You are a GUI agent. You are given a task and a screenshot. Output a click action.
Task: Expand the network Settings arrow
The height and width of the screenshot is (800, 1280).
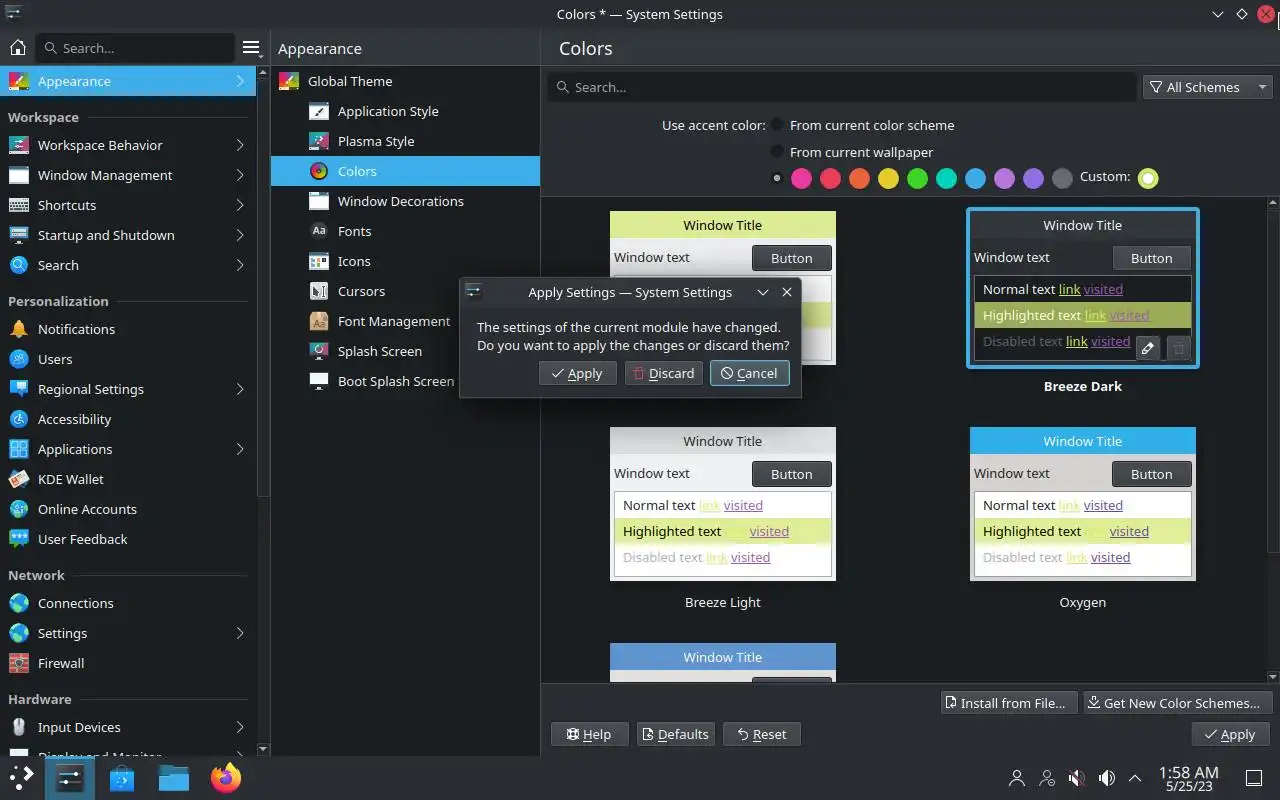pos(240,633)
